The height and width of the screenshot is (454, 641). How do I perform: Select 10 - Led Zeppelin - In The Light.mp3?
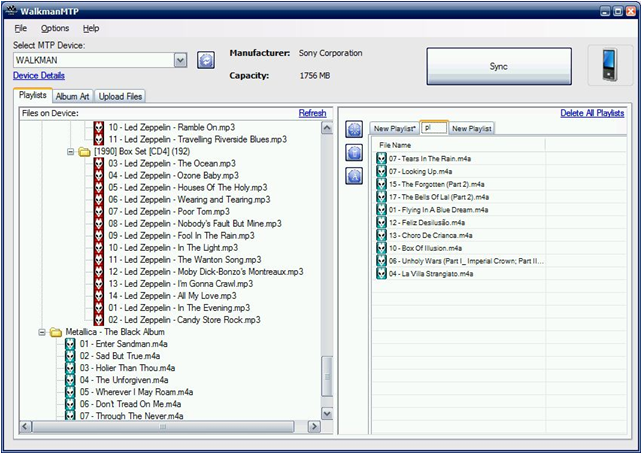point(173,248)
